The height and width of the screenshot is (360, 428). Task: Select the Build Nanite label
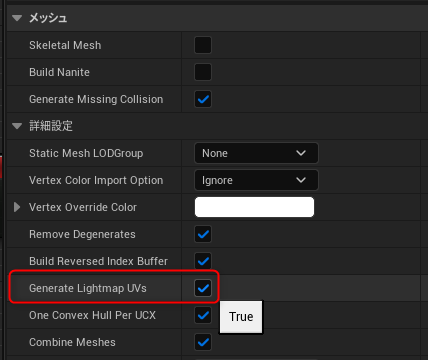[59, 72]
